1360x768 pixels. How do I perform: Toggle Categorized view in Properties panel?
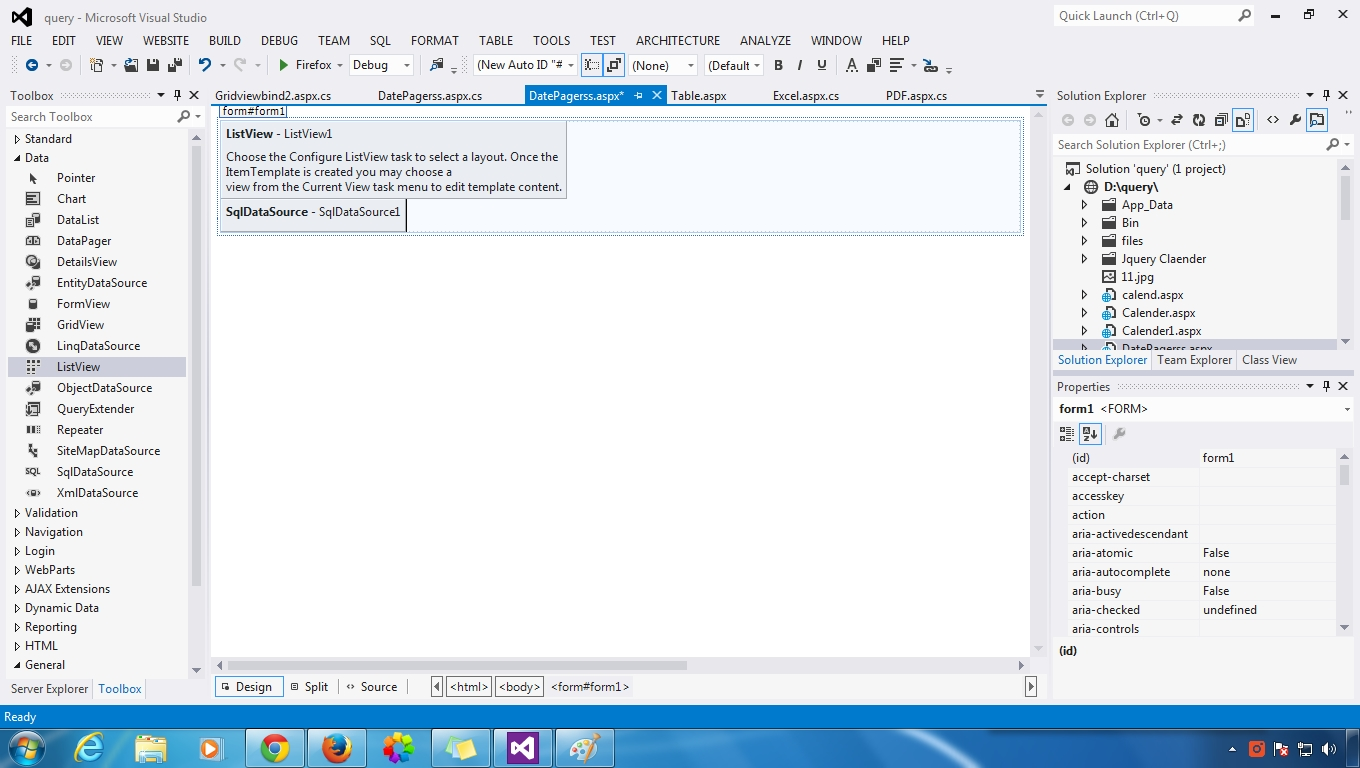(x=1067, y=433)
